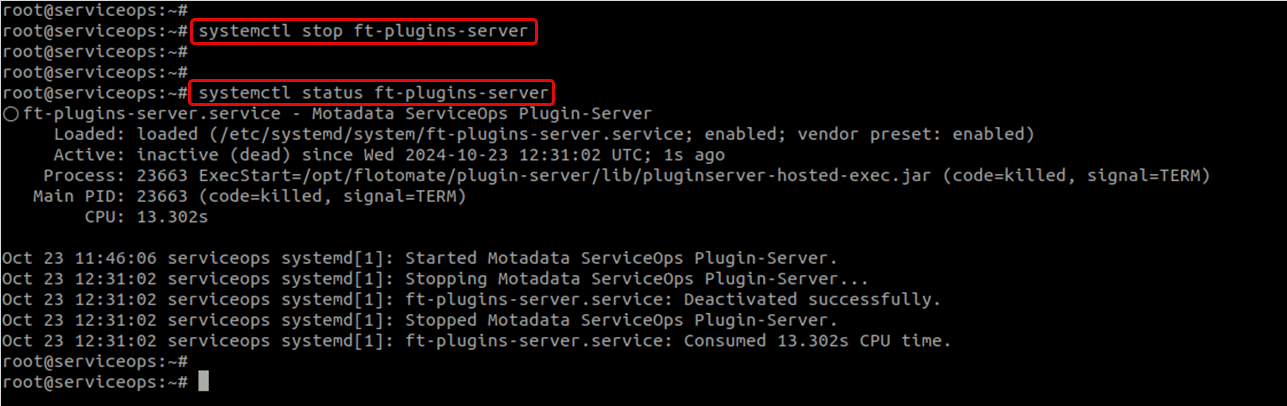The width and height of the screenshot is (1287, 406).
Task: Click the "Stopped Motadata ServiceOps Plugin-Server" log line
Action: 621,320
